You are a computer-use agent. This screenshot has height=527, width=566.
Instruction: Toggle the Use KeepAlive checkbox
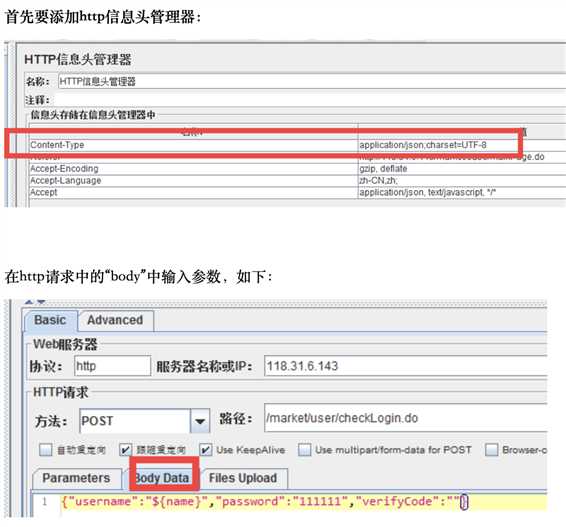pos(206,450)
